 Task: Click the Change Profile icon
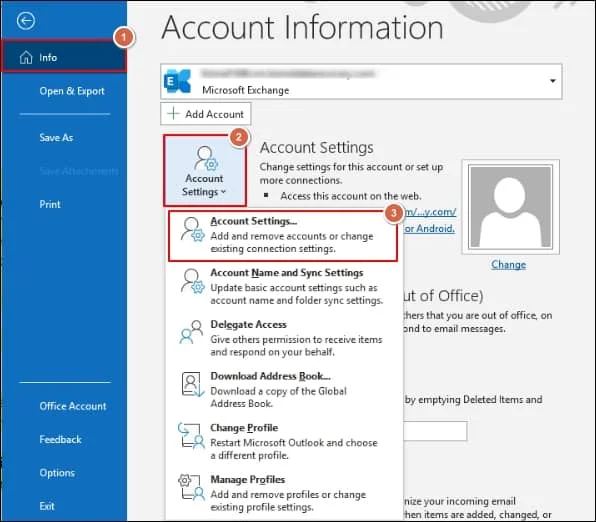pos(191,436)
